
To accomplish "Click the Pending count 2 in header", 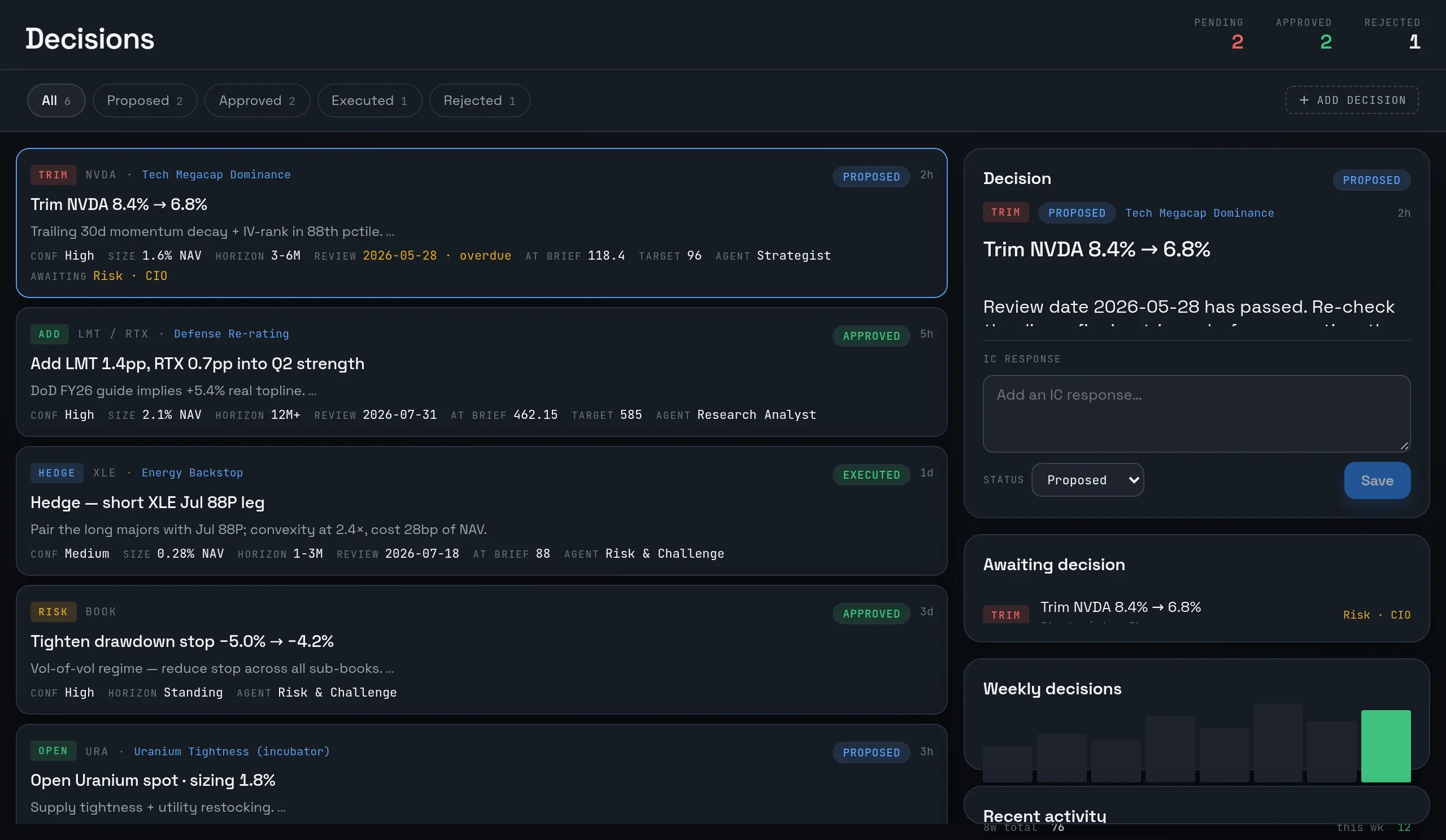I will coord(1237,42).
